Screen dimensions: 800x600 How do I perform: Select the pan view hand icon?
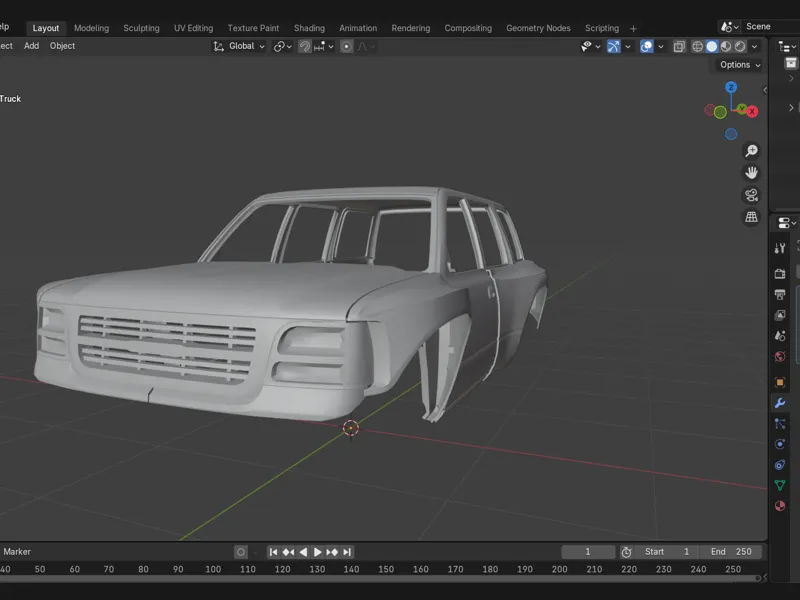[x=751, y=173]
